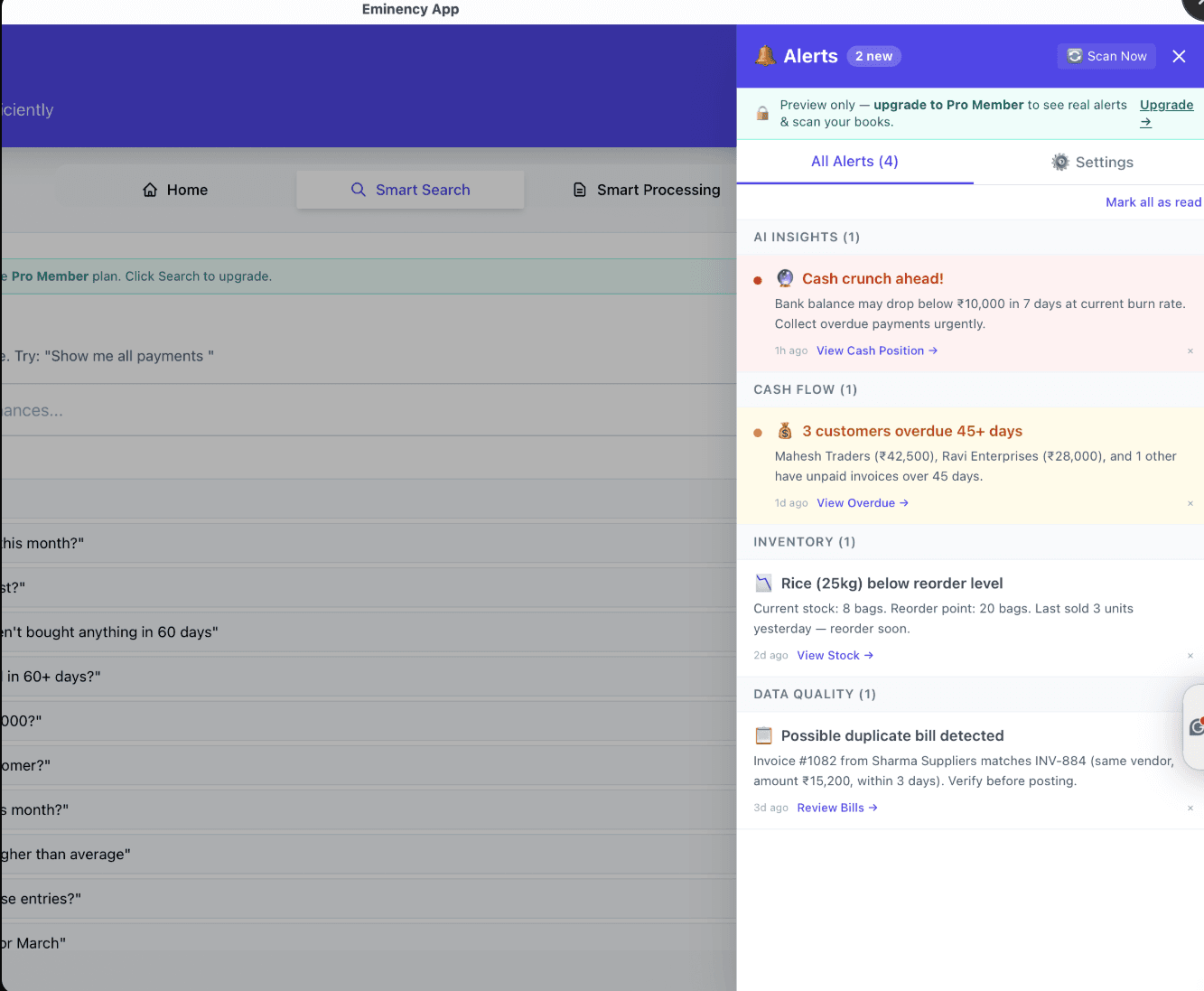Click the Alerts bell icon
Screen dimensions: 1204x991
(765, 56)
